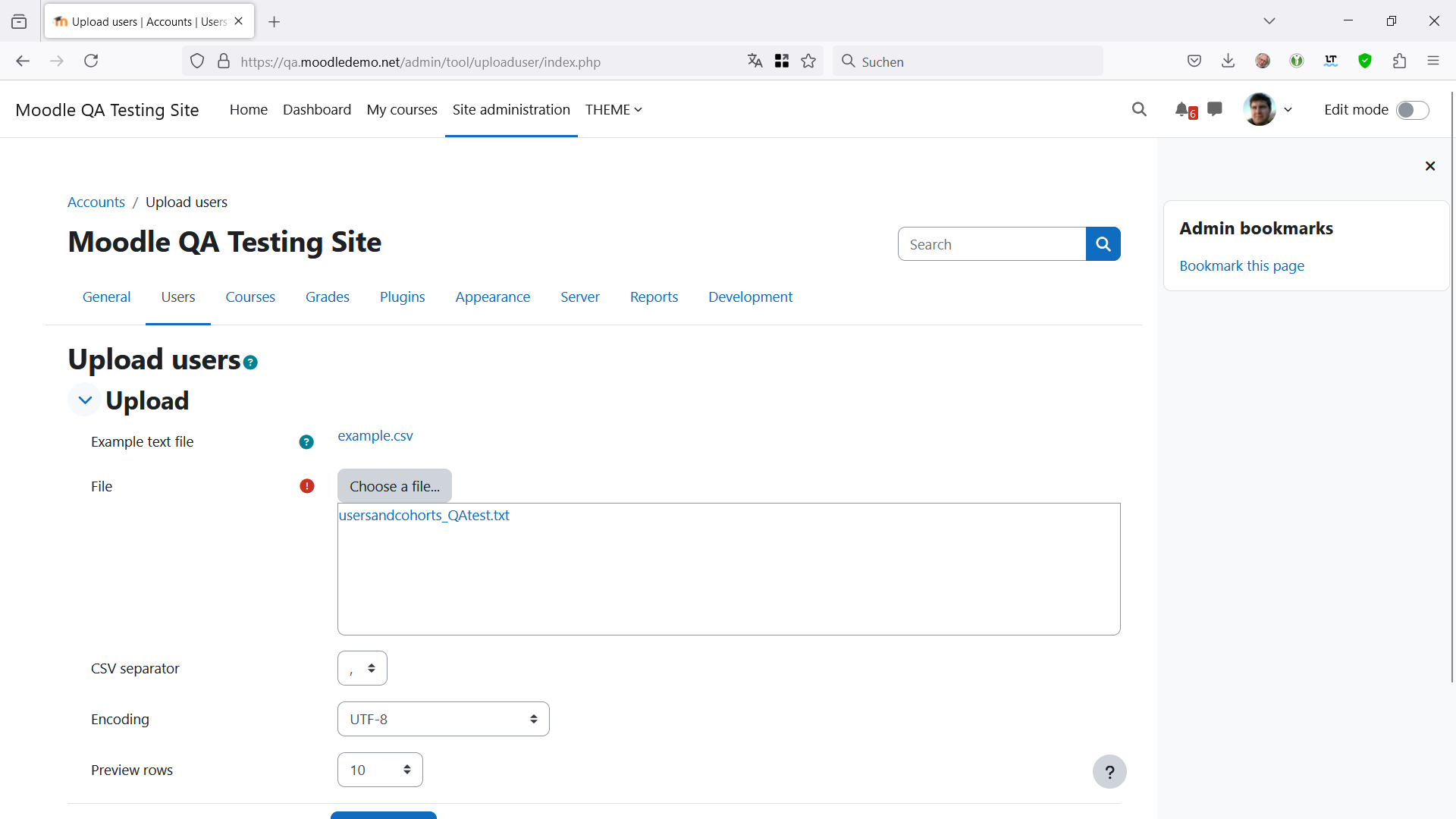1456x819 pixels.
Task: Open the usersandcohorts_QAtest.txt file link
Action: click(424, 516)
